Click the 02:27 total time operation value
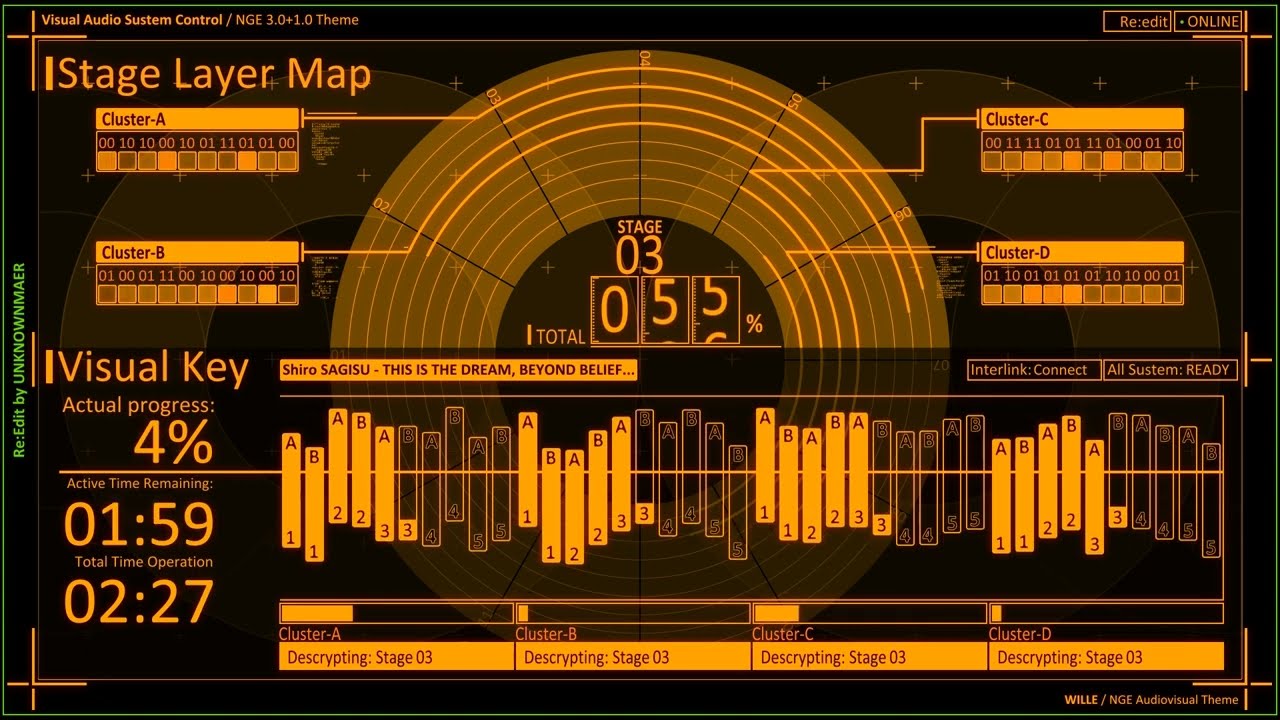 [x=139, y=602]
